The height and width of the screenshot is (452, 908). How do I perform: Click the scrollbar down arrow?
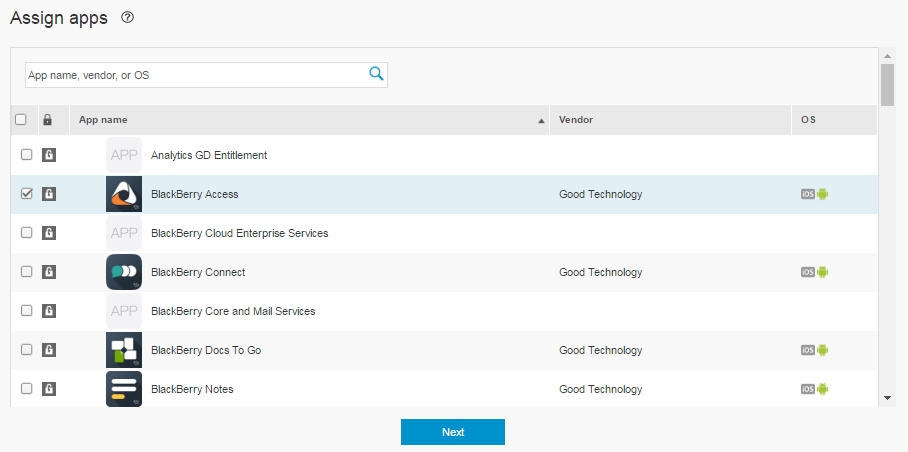[x=887, y=398]
